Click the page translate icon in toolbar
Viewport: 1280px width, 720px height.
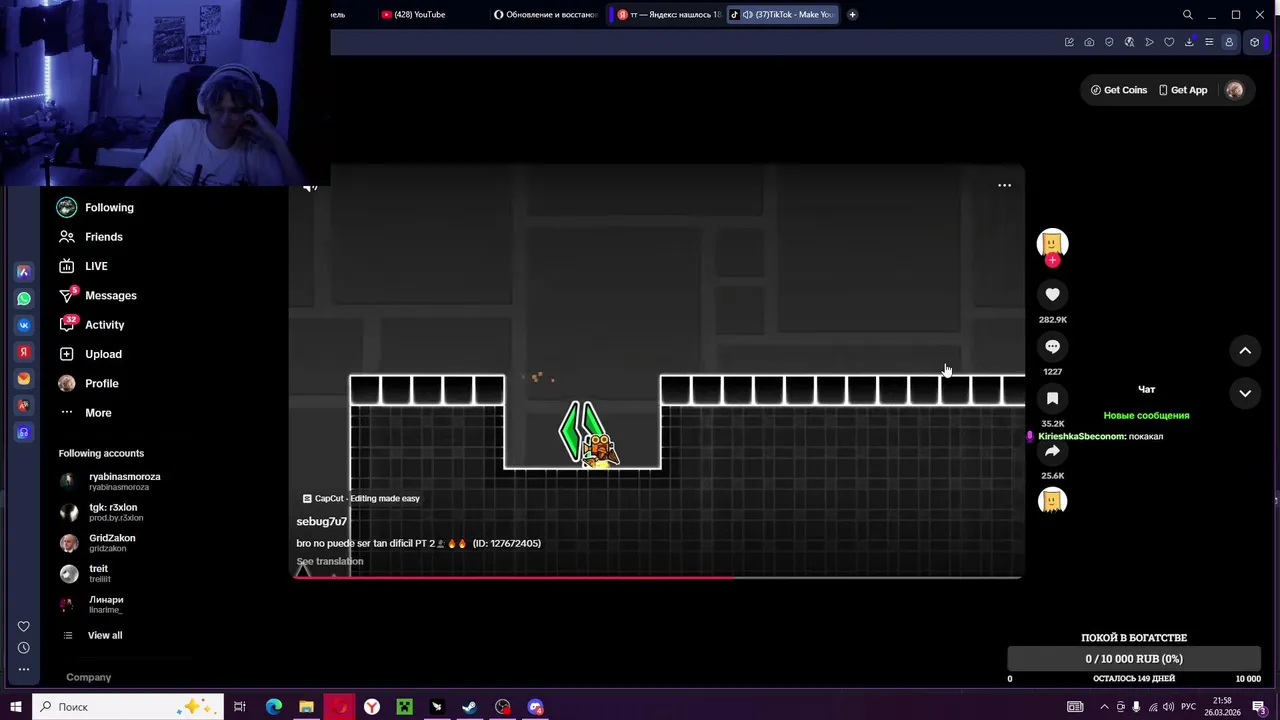pos(1129,42)
